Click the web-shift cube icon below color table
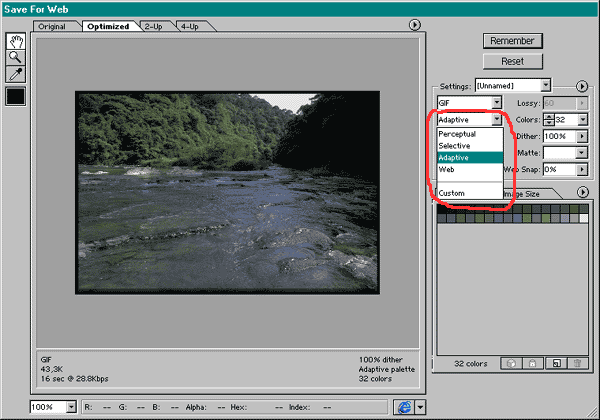 (x=511, y=363)
